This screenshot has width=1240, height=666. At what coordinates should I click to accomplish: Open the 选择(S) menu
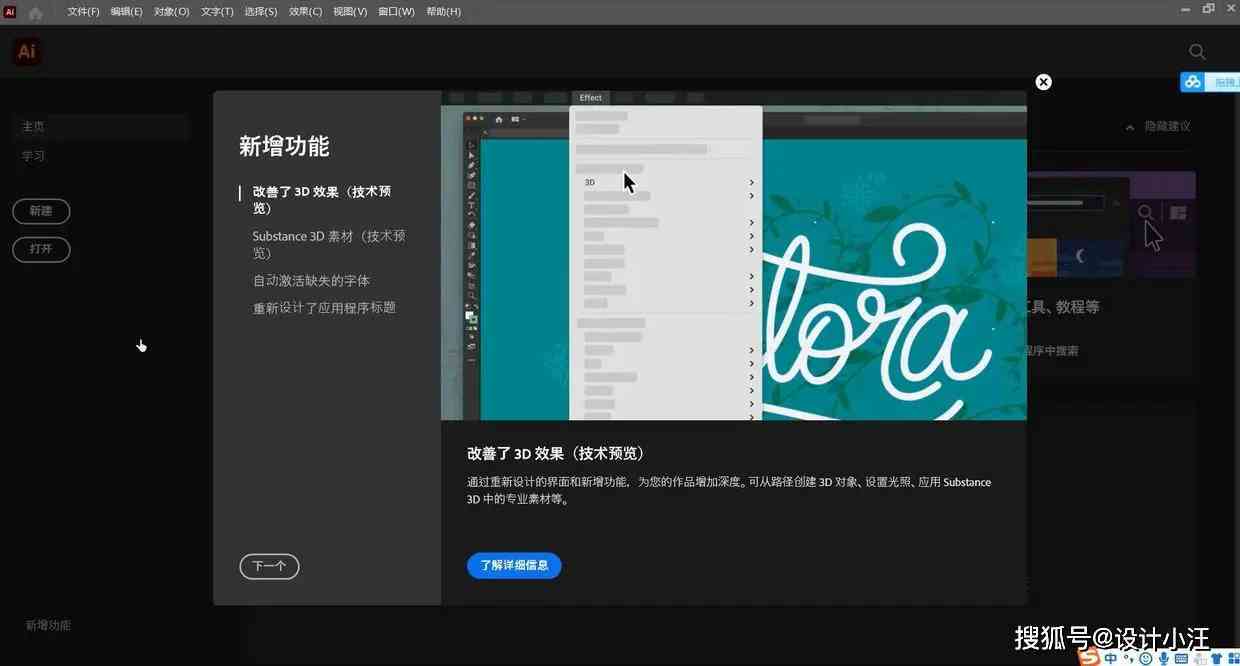tap(261, 12)
